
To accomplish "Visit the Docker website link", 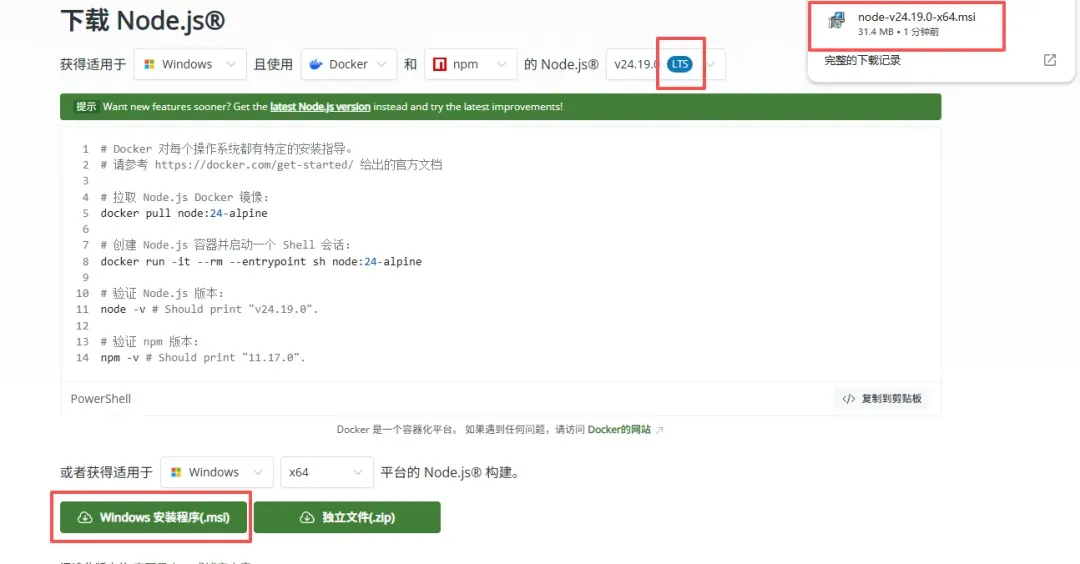I will coord(619,430).
